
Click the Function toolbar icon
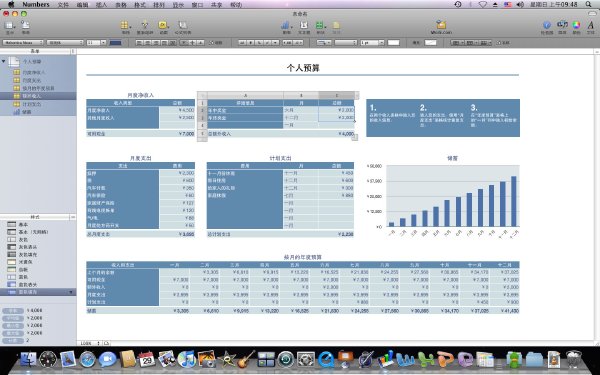tap(163, 26)
